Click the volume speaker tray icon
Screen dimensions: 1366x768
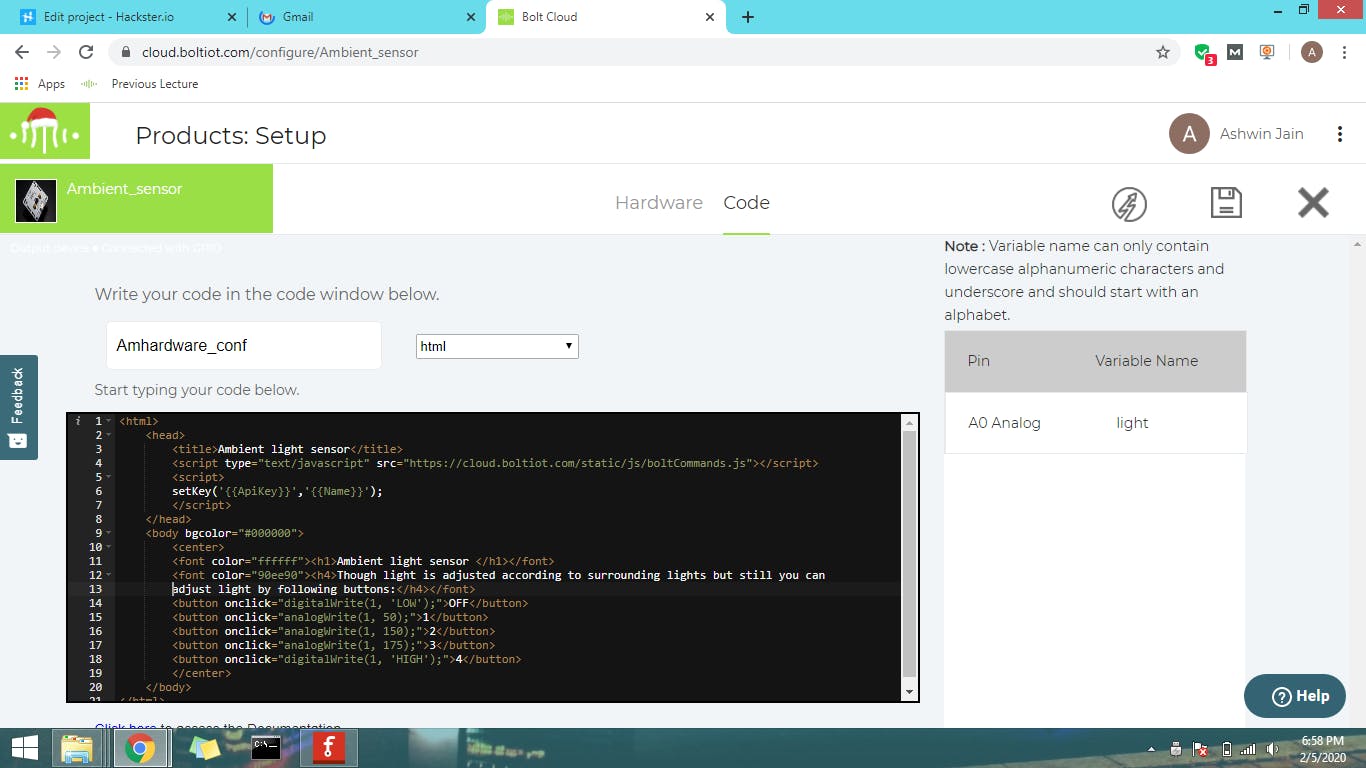pyautogui.click(x=1272, y=749)
